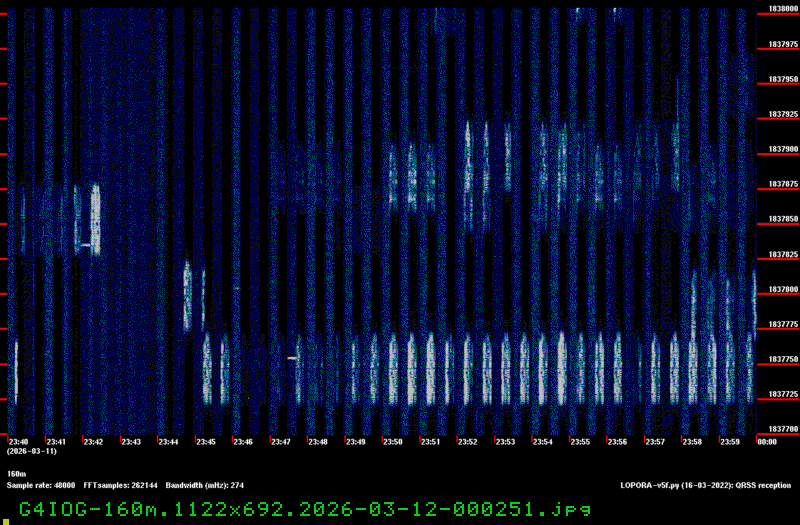Viewport: 800px width, 525px height.
Task: Click the LOPORA-v5f.py QRSS reception text
Action: coord(706,485)
